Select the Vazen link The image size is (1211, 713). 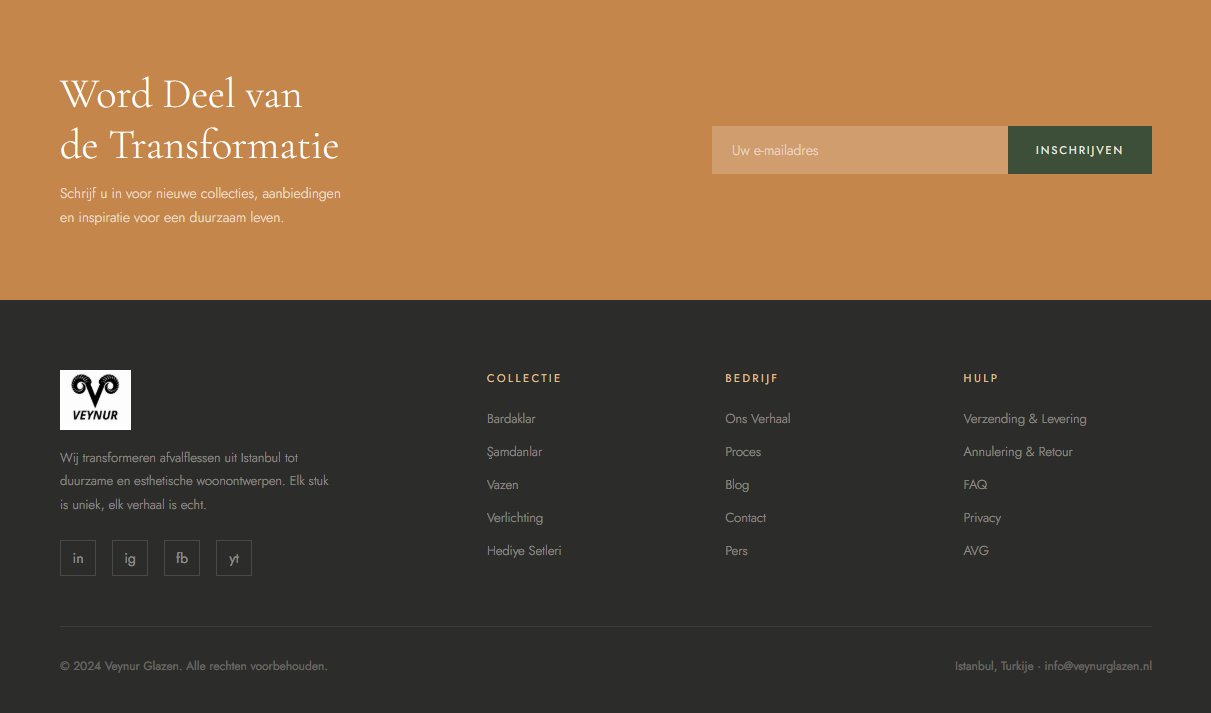point(502,485)
